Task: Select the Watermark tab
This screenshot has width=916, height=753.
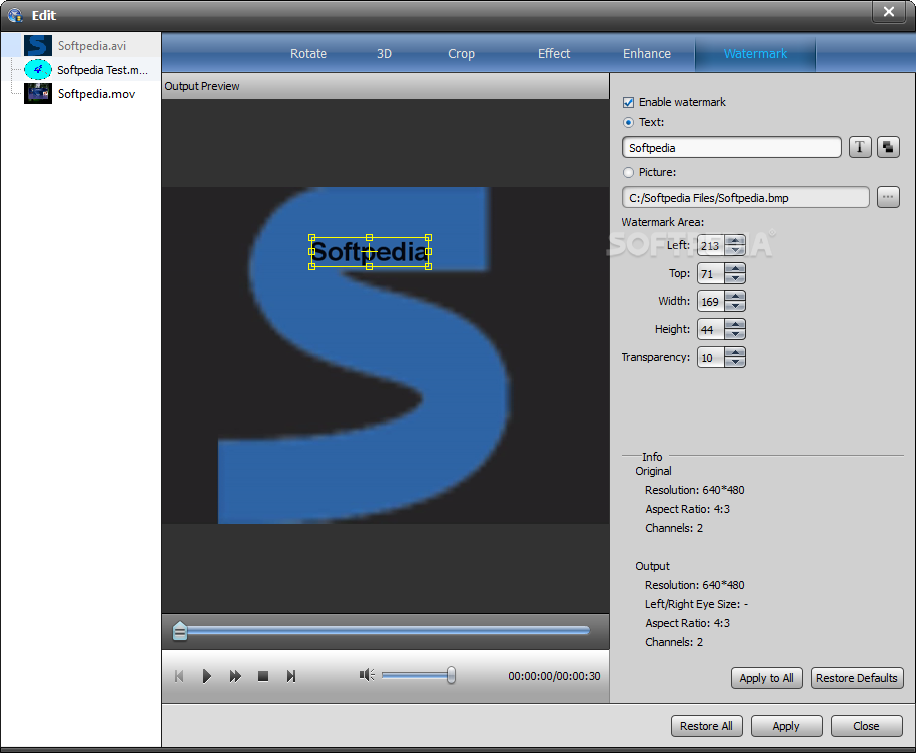Action: tap(755, 54)
